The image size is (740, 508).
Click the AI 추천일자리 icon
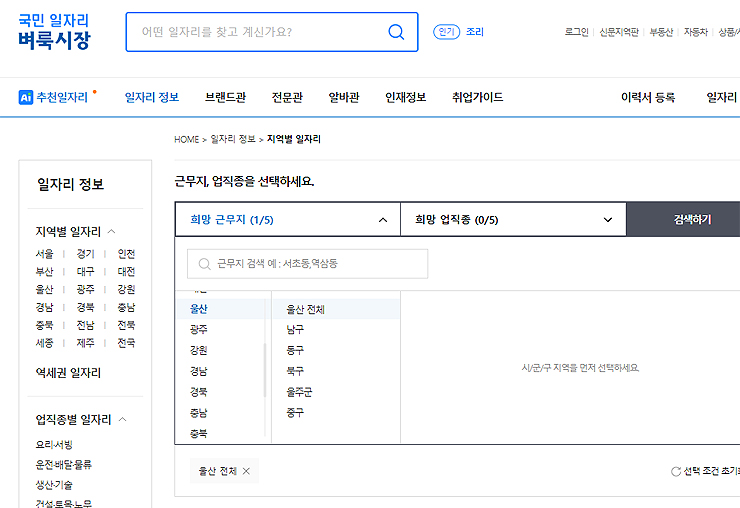click(25, 97)
